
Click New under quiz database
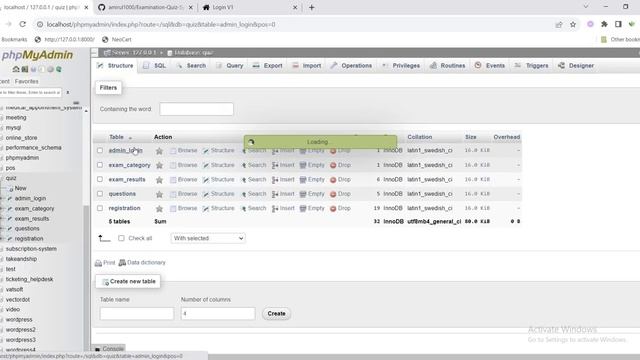click(20, 188)
